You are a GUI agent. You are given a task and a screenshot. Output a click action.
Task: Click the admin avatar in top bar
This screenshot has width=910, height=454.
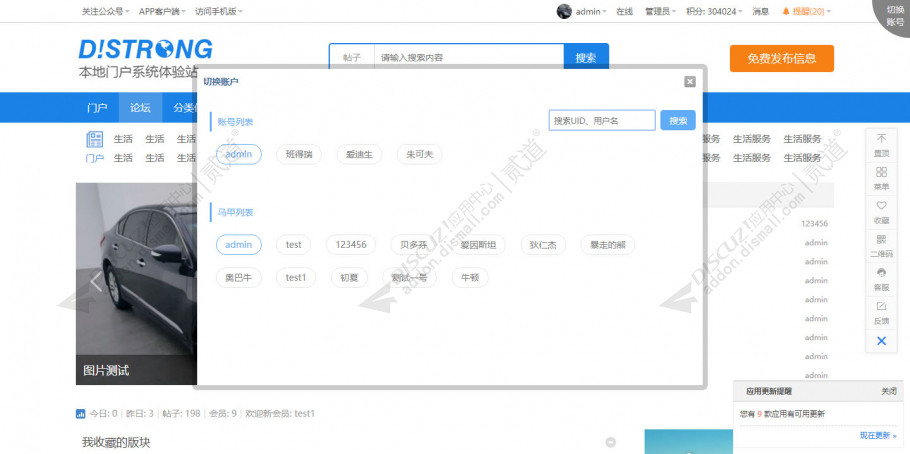tap(564, 11)
